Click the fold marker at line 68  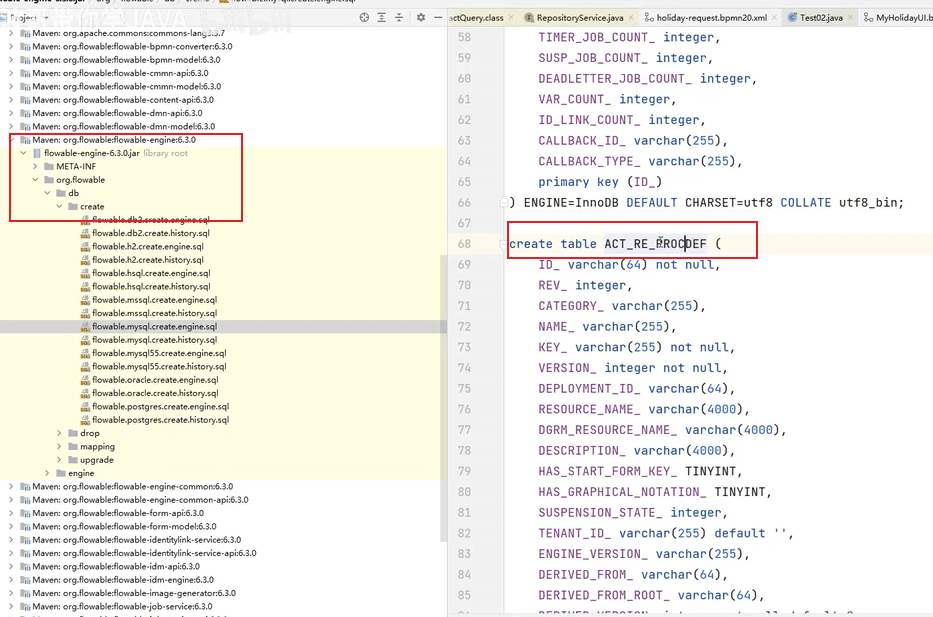pyautogui.click(x=503, y=244)
